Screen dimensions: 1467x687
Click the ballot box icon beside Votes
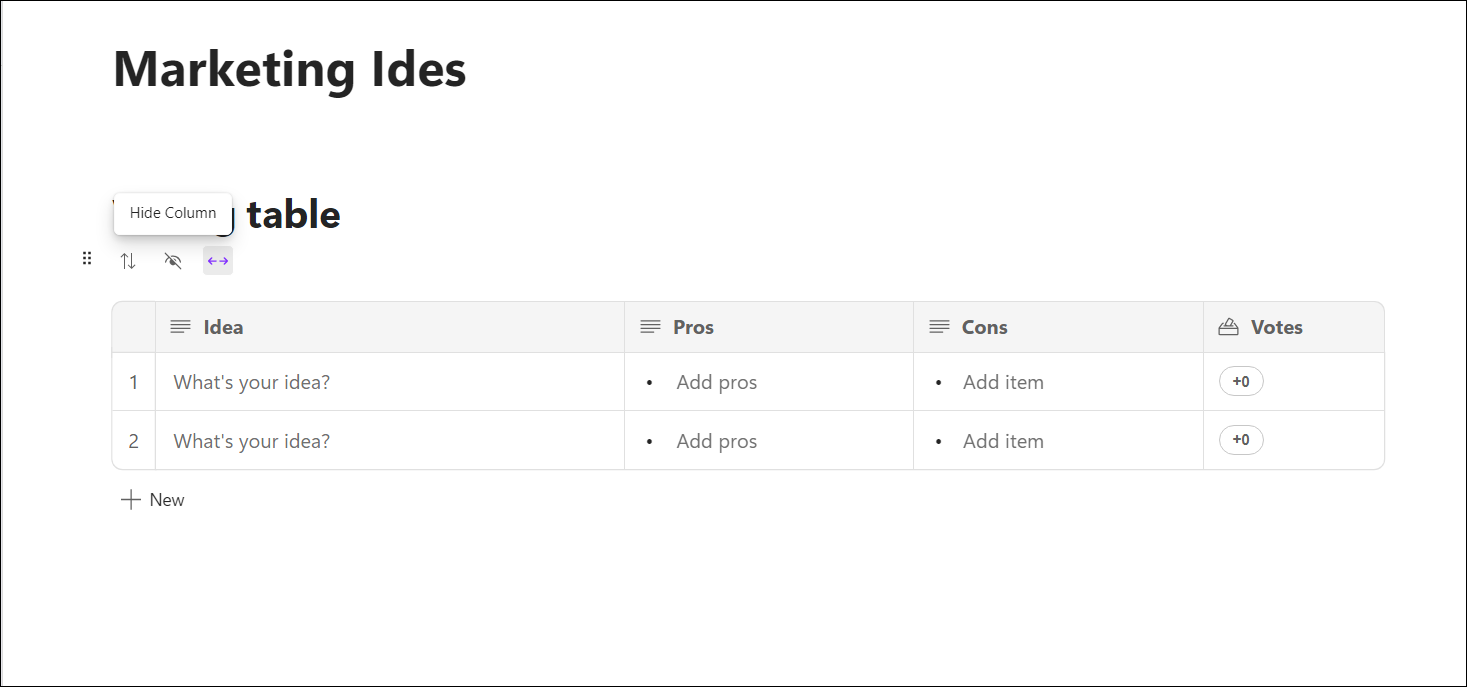[x=1229, y=327]
